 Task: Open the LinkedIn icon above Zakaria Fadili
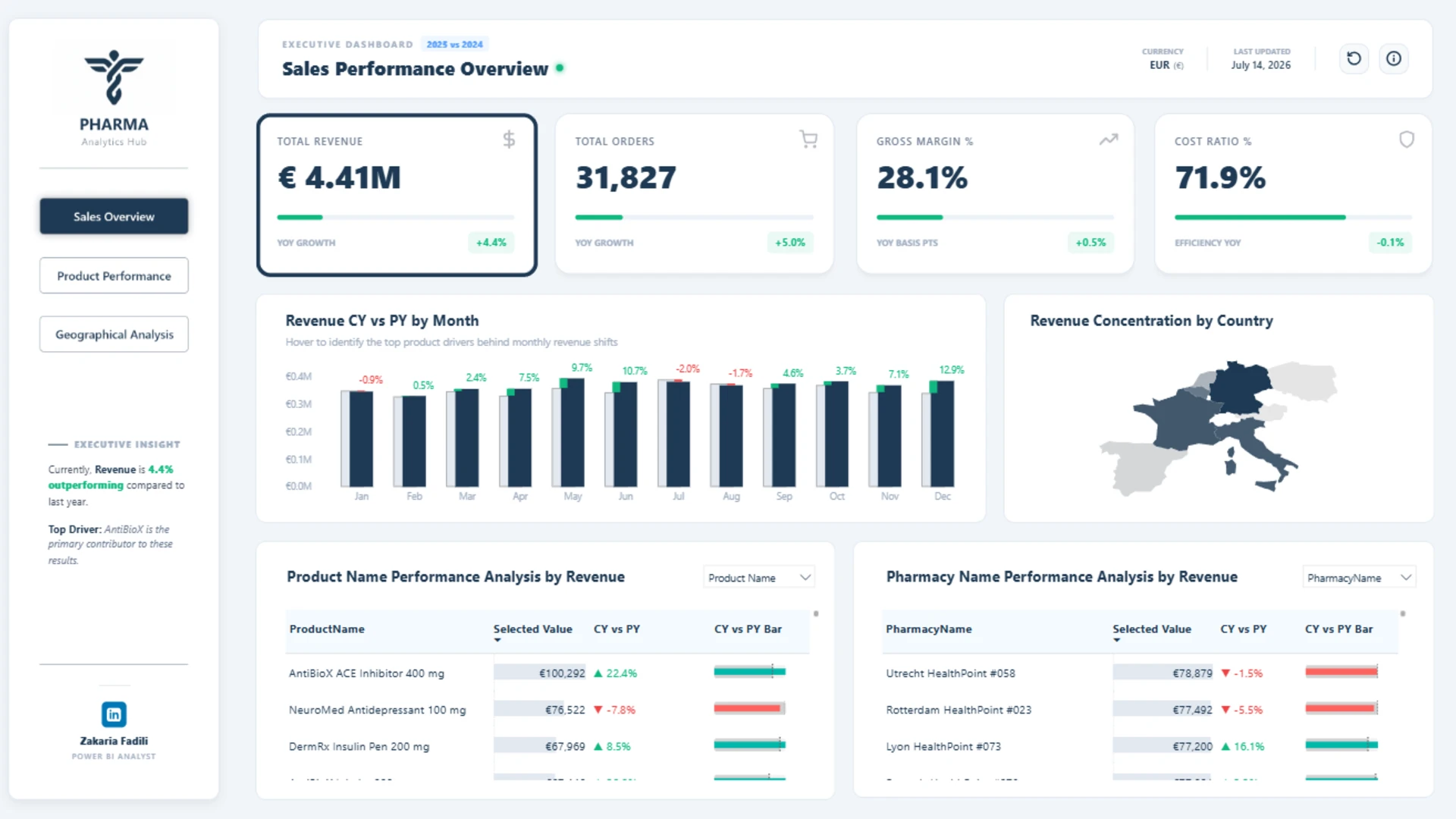pos(114,714)
